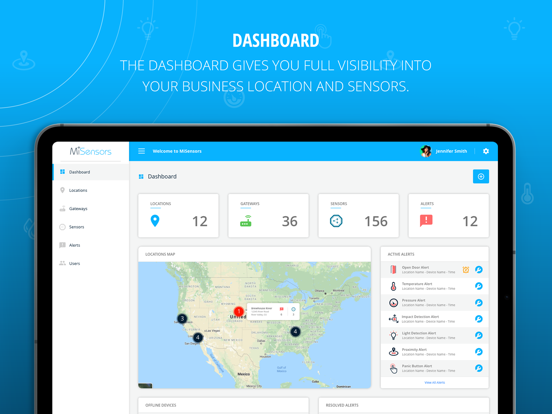552x414 pixels.
Task: Resolve Temperature Alert with wrench icon
Action: [x=478, y=286]
